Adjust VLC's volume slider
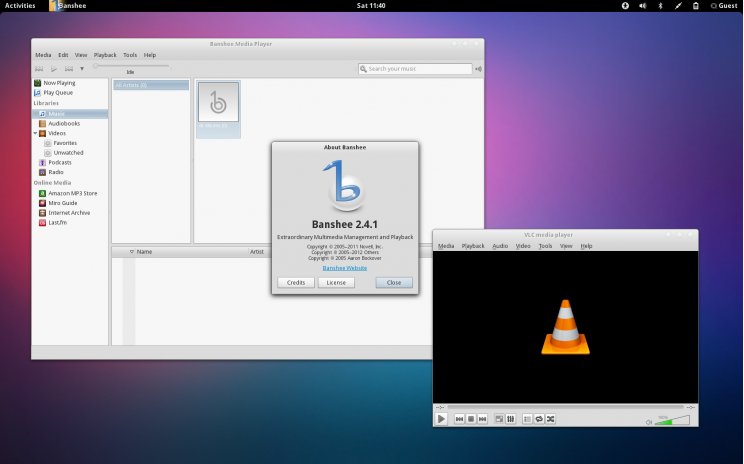 pyautogui.click(x=672, y=420)
